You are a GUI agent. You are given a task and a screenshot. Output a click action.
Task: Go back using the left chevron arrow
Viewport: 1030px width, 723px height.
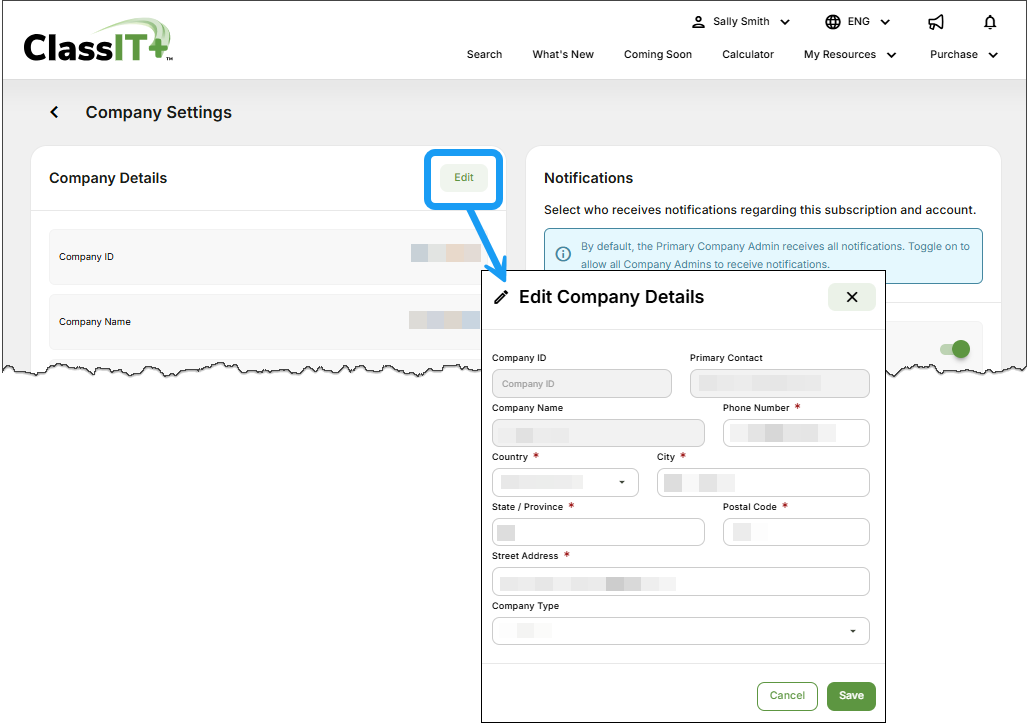tap(55, 112)
